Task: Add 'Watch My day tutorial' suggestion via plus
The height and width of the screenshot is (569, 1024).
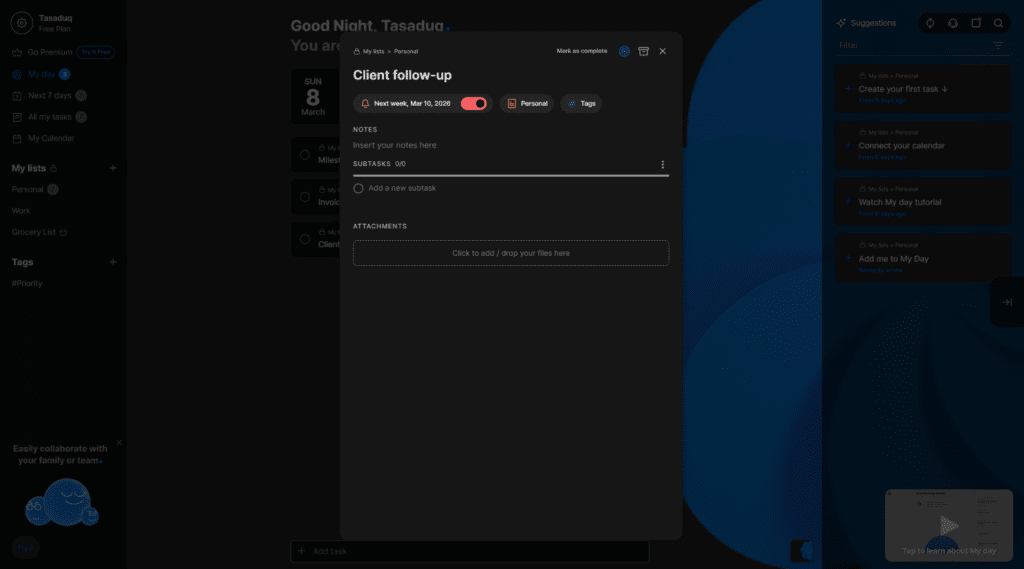Action: pyautogui.click(x=848, y=202)
